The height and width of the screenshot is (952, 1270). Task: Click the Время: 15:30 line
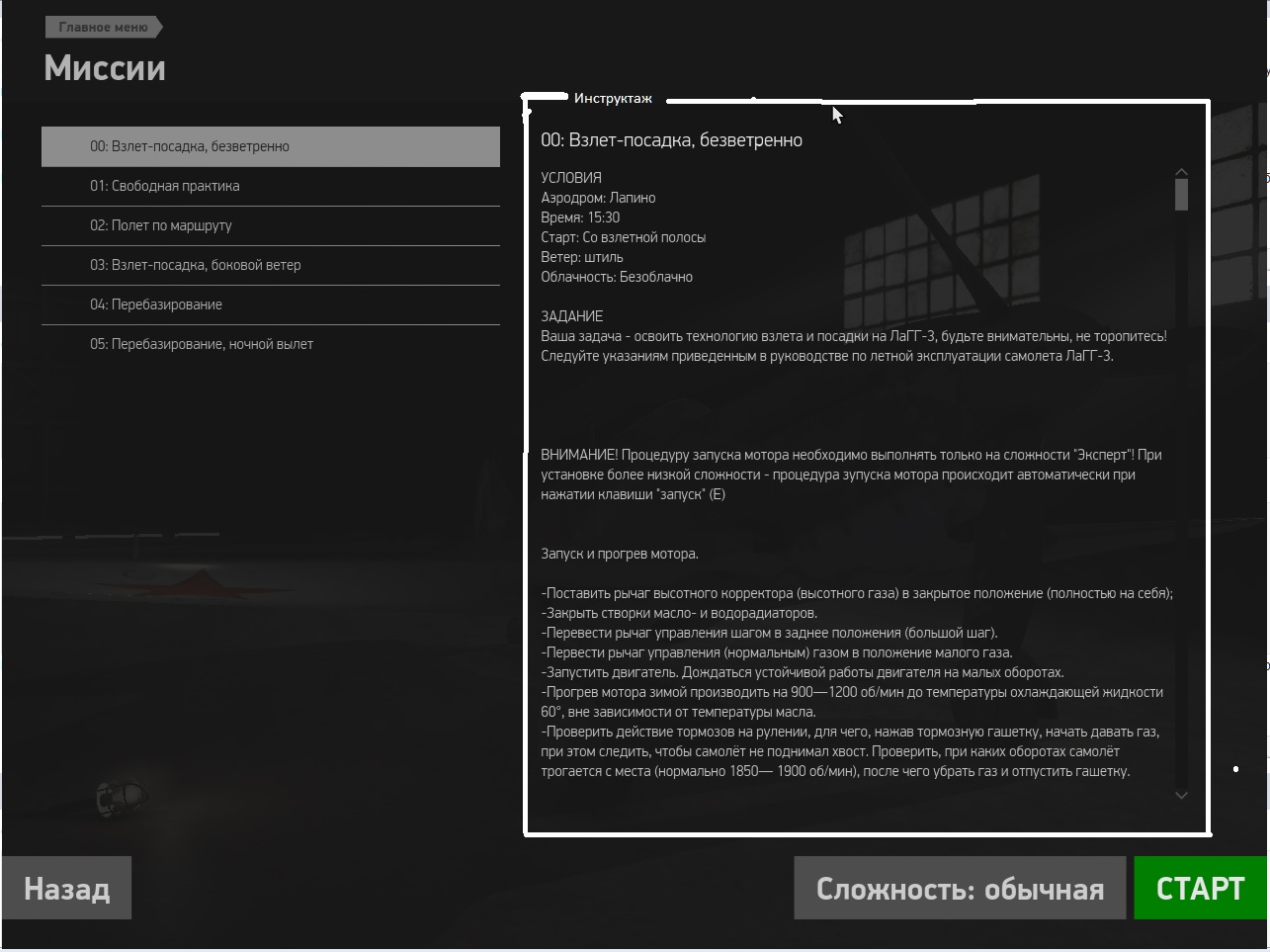pyautogui.click(x=580, y=217)
